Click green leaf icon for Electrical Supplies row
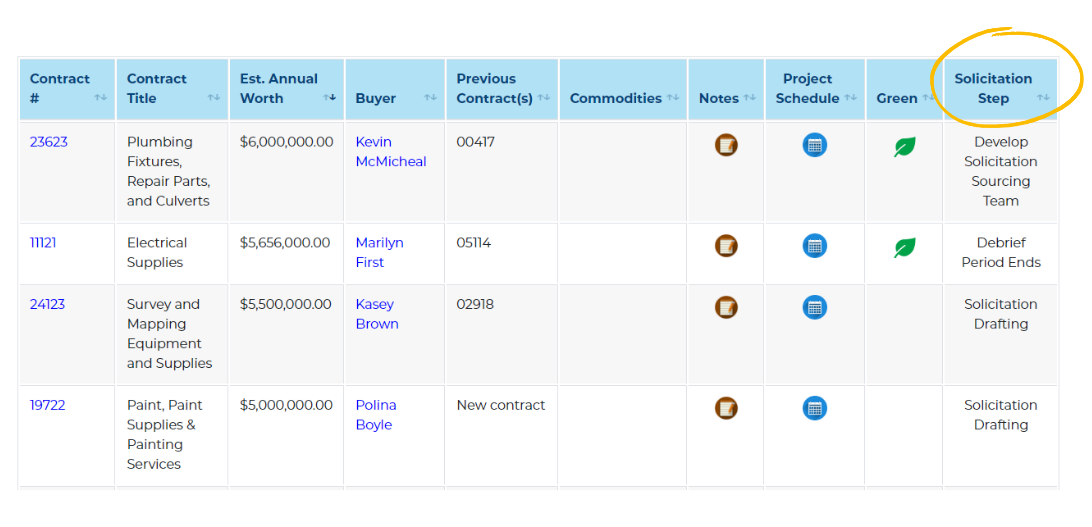1092x527 pixels. 905,248
